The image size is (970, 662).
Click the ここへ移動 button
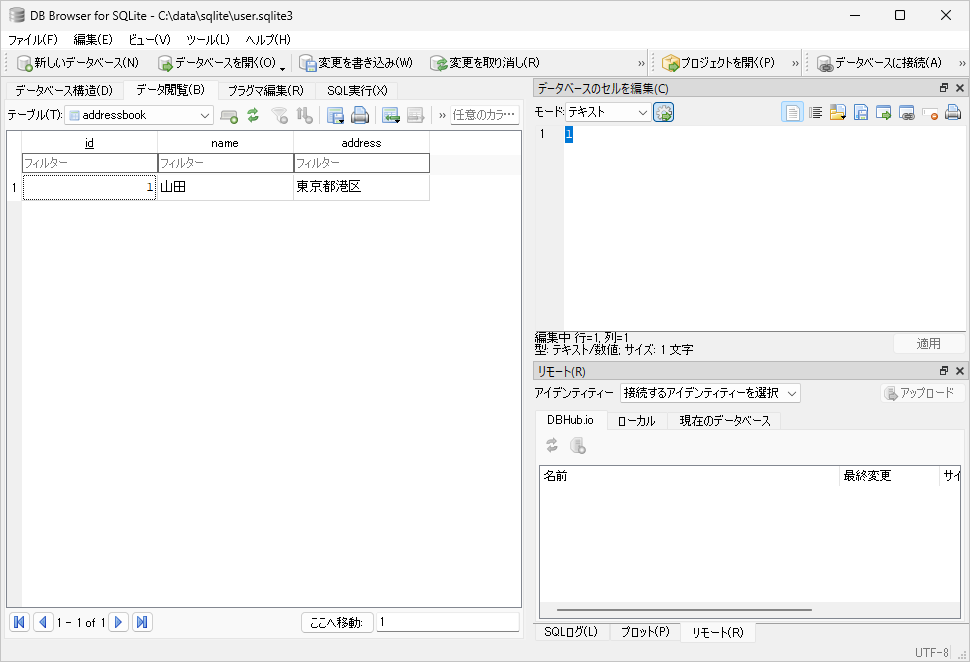pyautogui.click(x=336, y=623)
